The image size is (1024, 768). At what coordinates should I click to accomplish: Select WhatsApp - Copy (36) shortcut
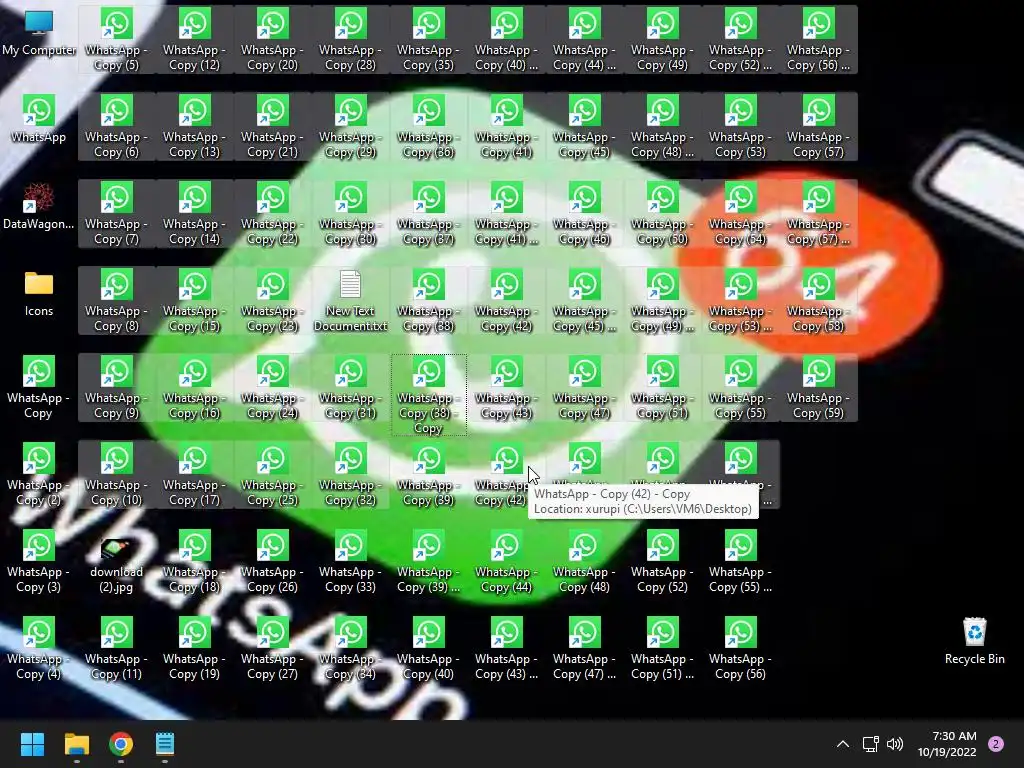click(428, 127)
